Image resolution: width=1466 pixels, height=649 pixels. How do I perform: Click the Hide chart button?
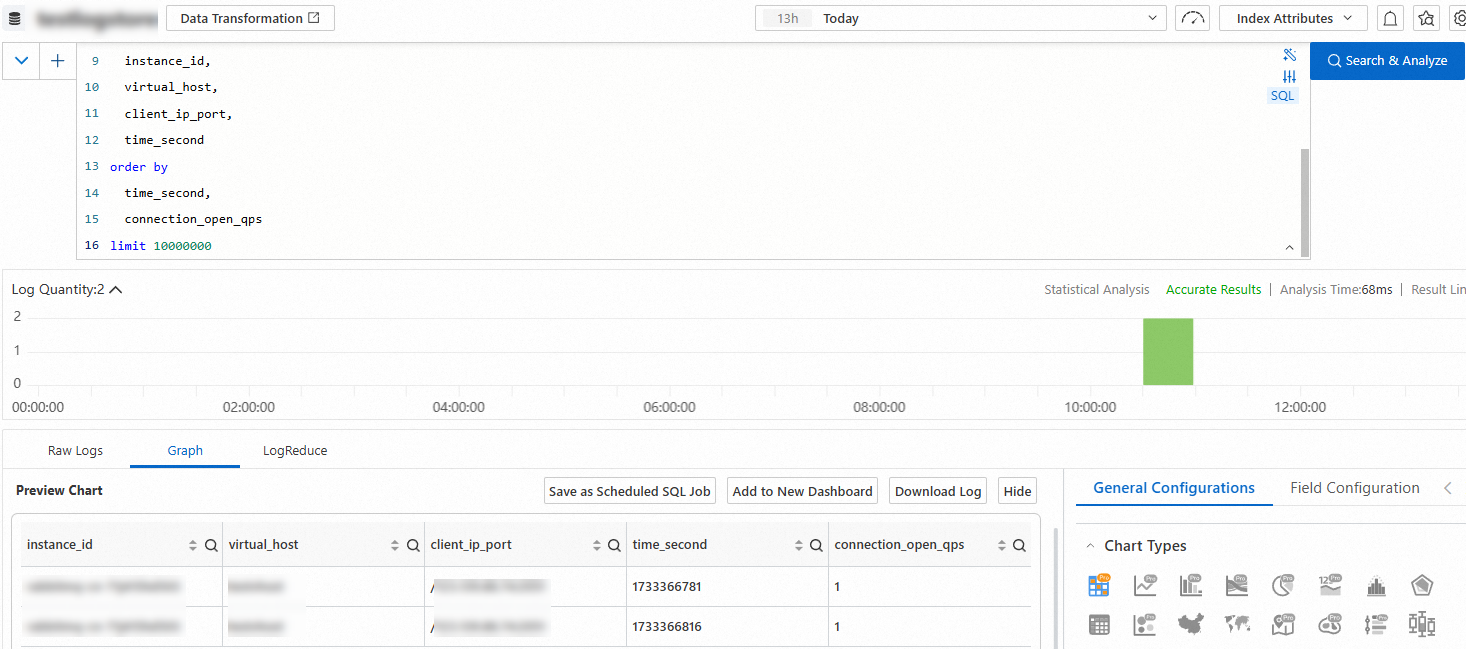tap(1017, 491)
